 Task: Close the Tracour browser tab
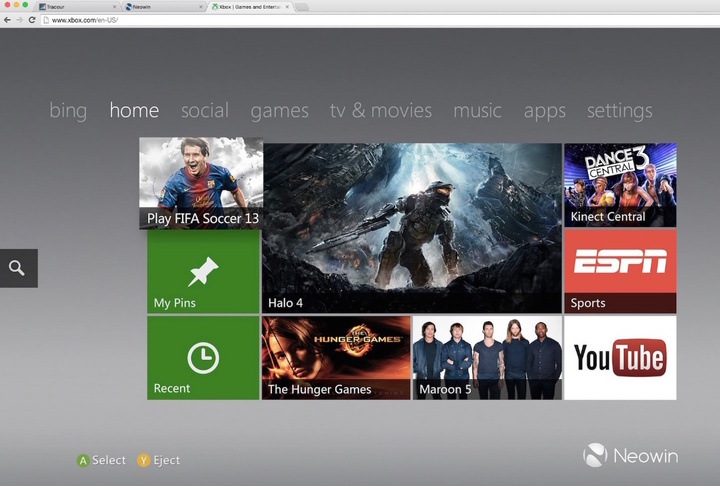pyautogui.click(x=113, y=6)
